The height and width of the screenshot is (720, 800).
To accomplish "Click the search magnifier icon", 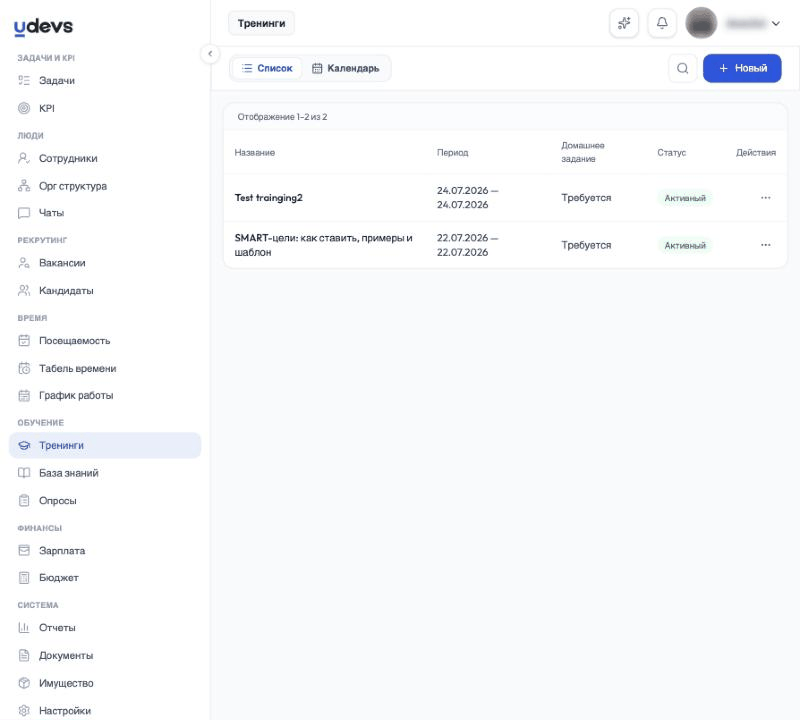I will click(x=682, y=68).
